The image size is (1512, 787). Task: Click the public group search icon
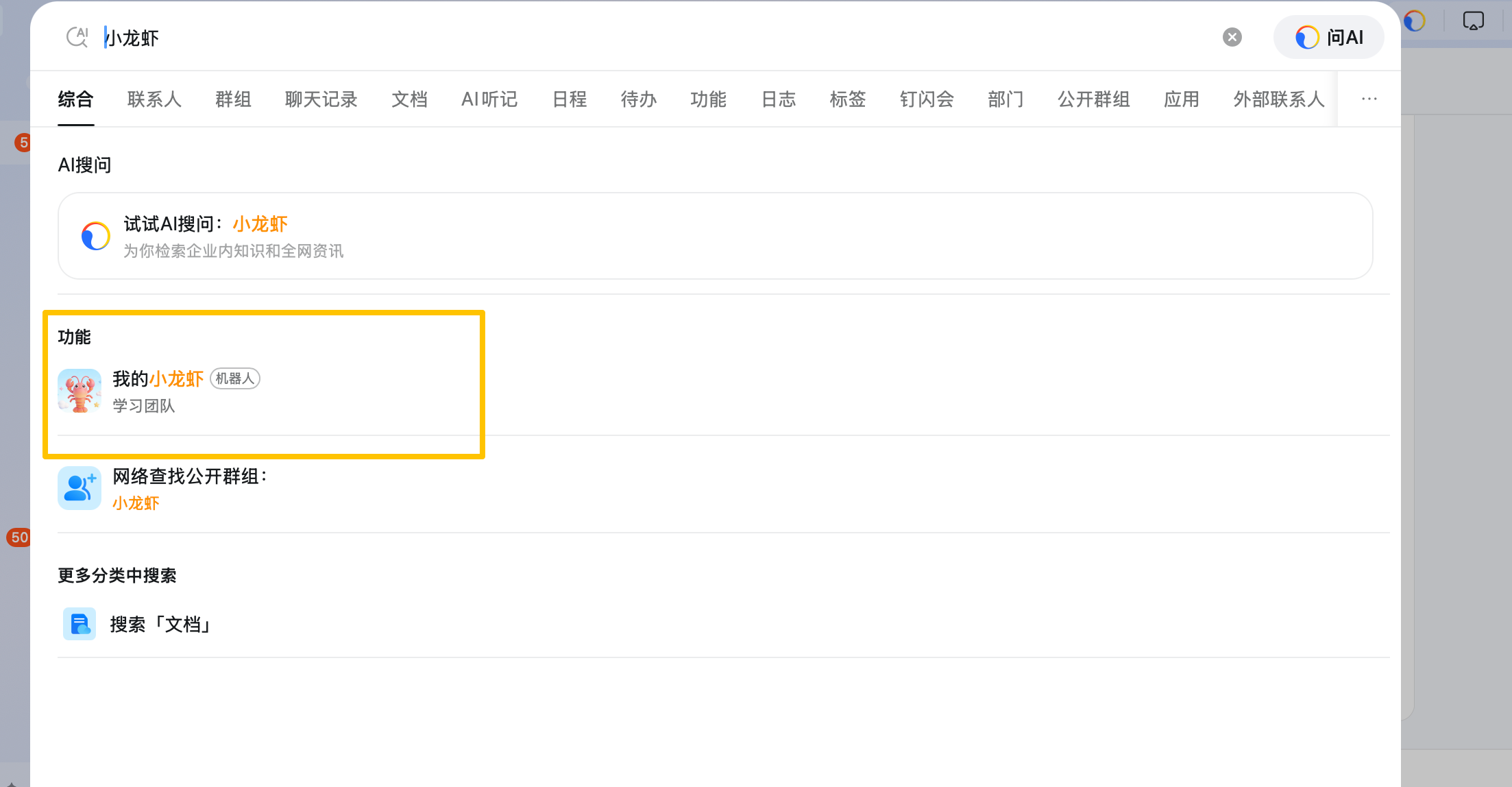click(x=80, y=488)
